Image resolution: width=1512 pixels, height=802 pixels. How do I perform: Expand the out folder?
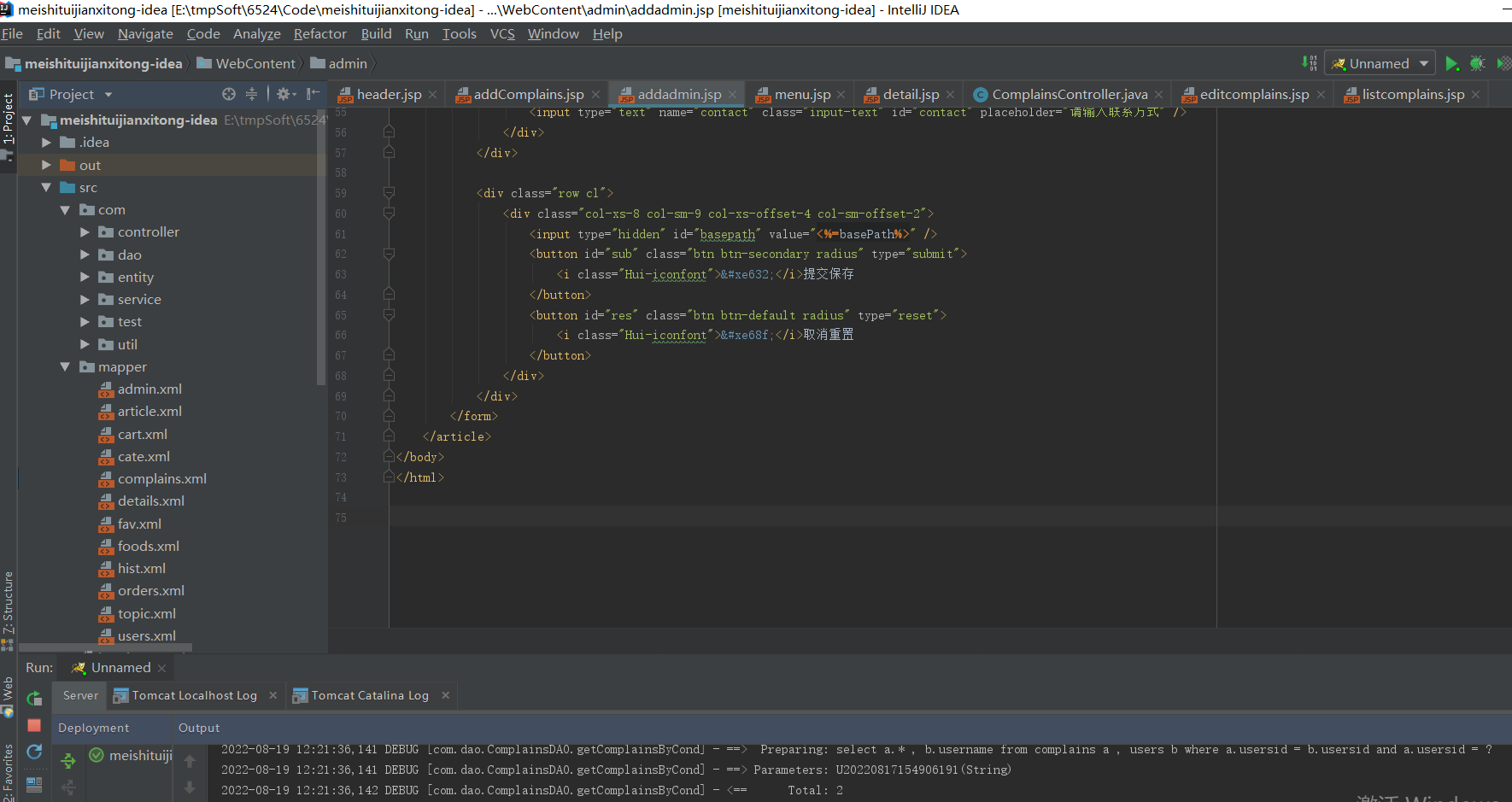coord(47,165)
